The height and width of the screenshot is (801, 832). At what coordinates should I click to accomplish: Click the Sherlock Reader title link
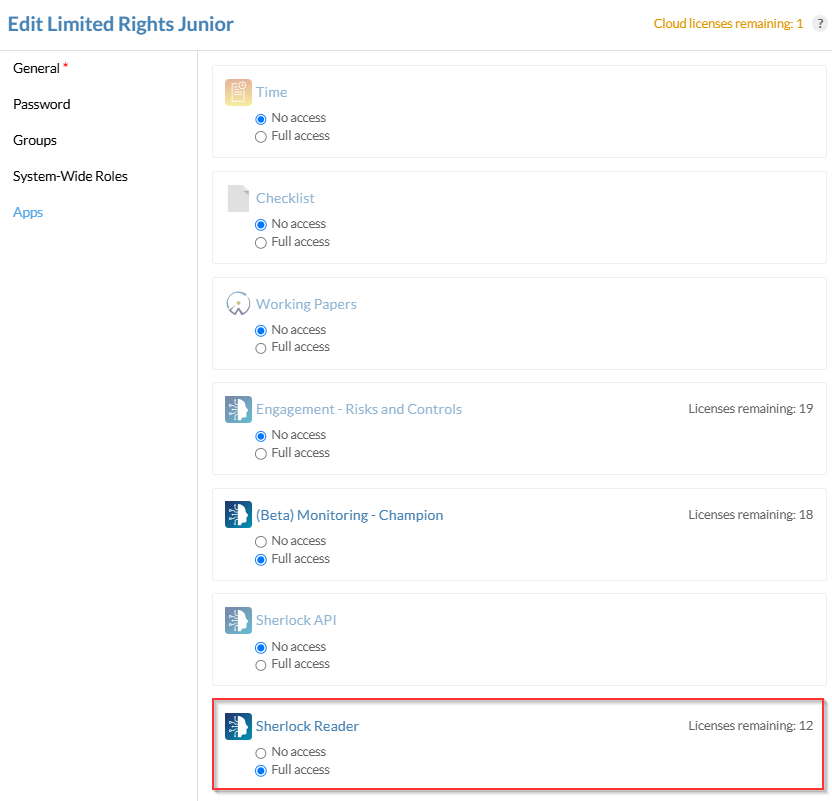307,726
